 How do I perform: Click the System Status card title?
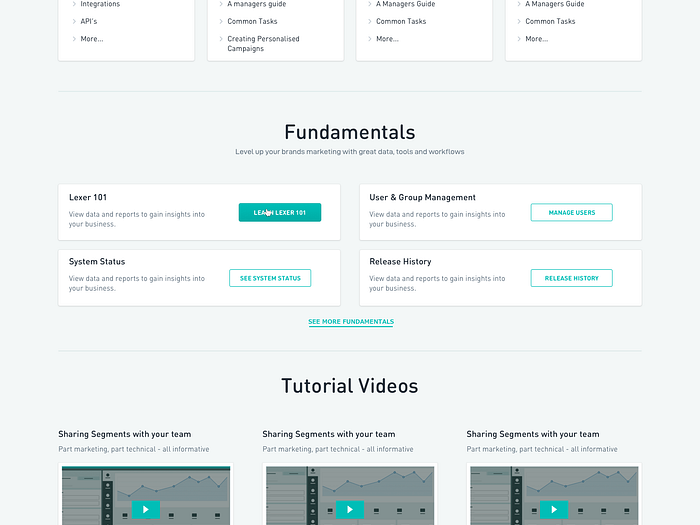pos(97,262)
